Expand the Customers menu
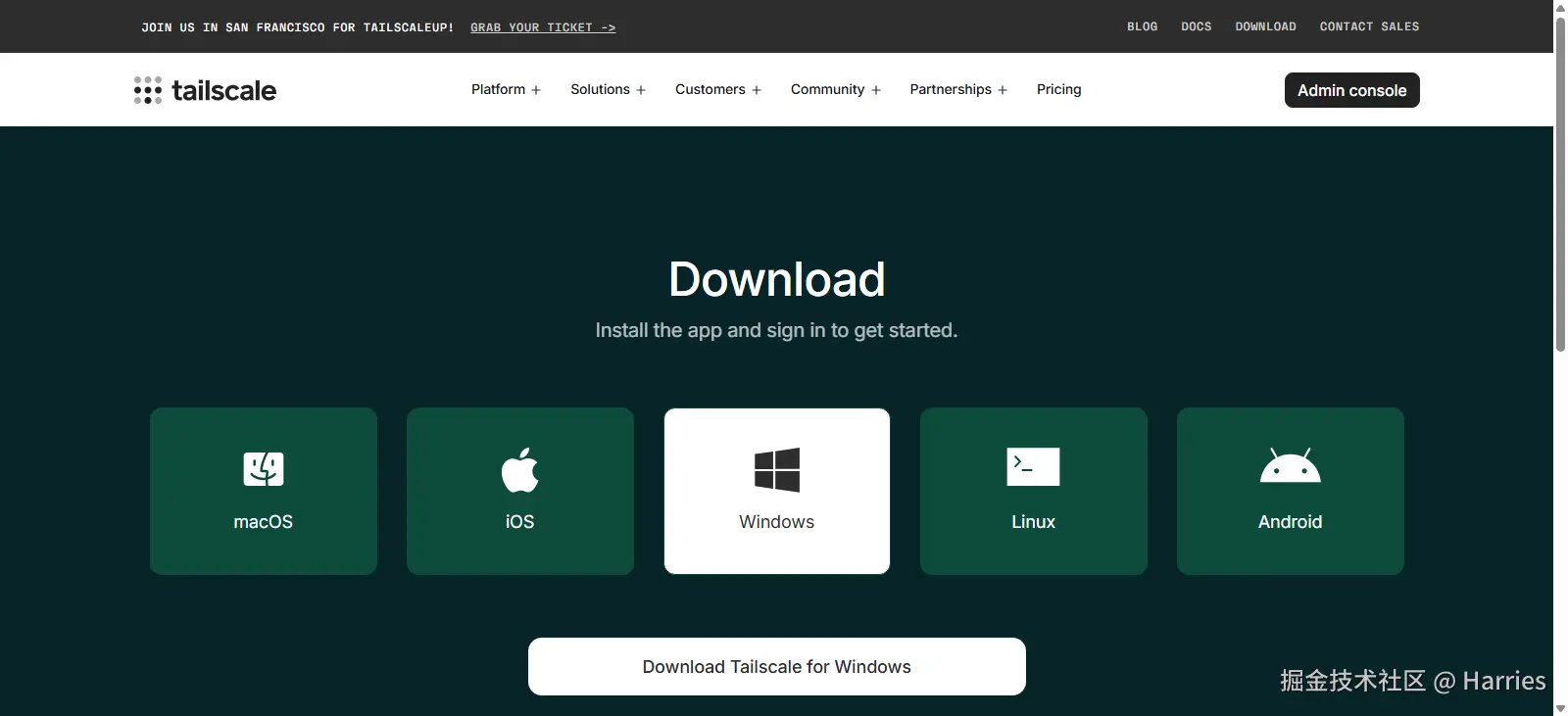This screenshot has width=1568, height=716. pyautogui.click(x=718, y=89)
